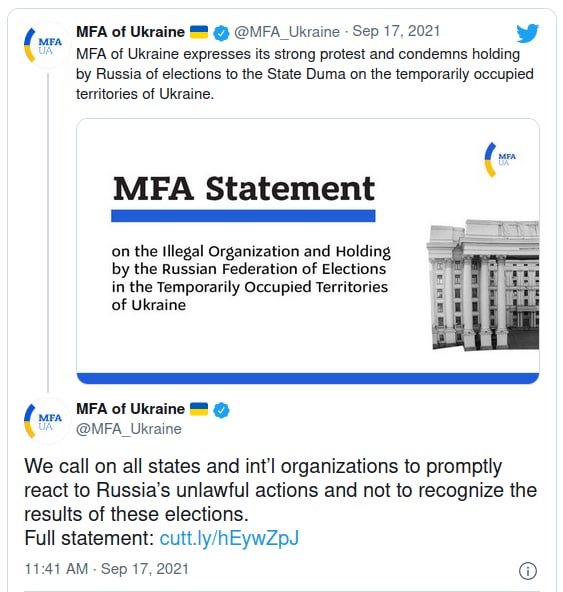
Task: Click the 11:41 AM · Sep 17, 2021 timestamp
Action: point(106,569)
